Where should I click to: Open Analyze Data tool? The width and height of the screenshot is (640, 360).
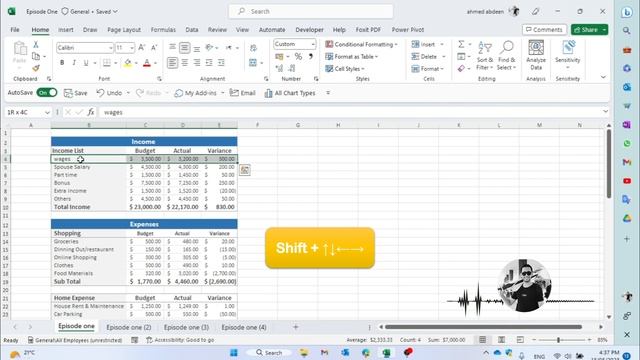pos(536,55)
